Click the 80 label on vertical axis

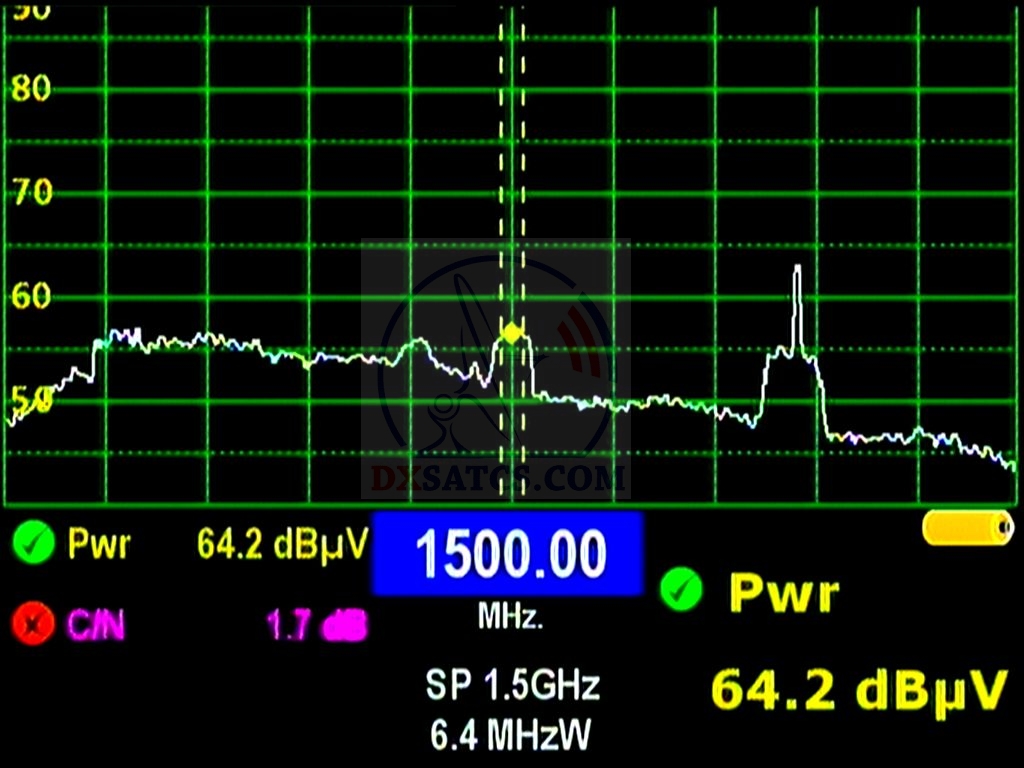point(30,88)
